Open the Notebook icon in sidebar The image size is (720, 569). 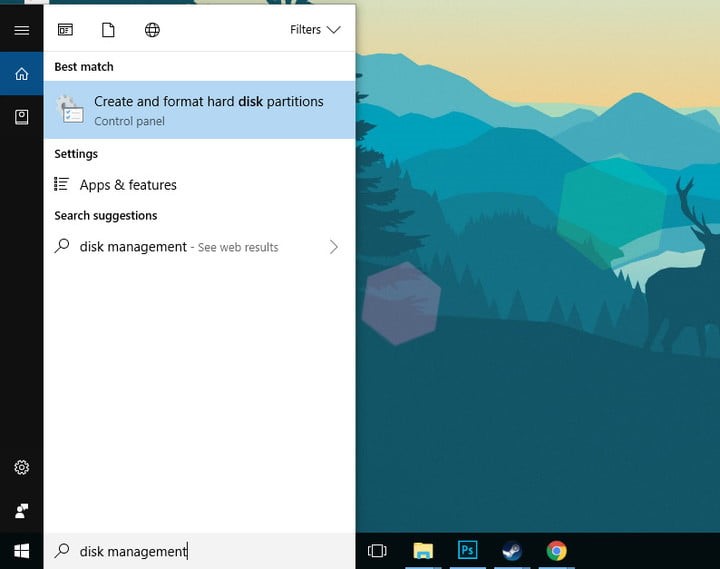pyautogui.click(x=22, y=117)
